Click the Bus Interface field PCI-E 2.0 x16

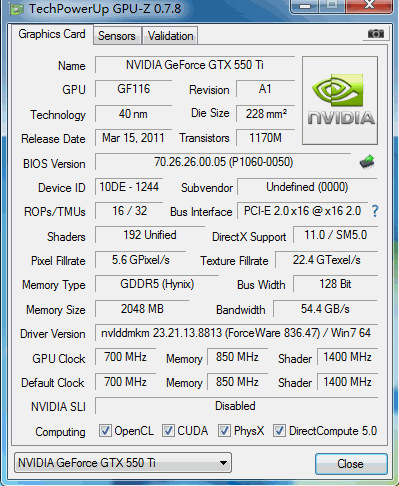302,211
